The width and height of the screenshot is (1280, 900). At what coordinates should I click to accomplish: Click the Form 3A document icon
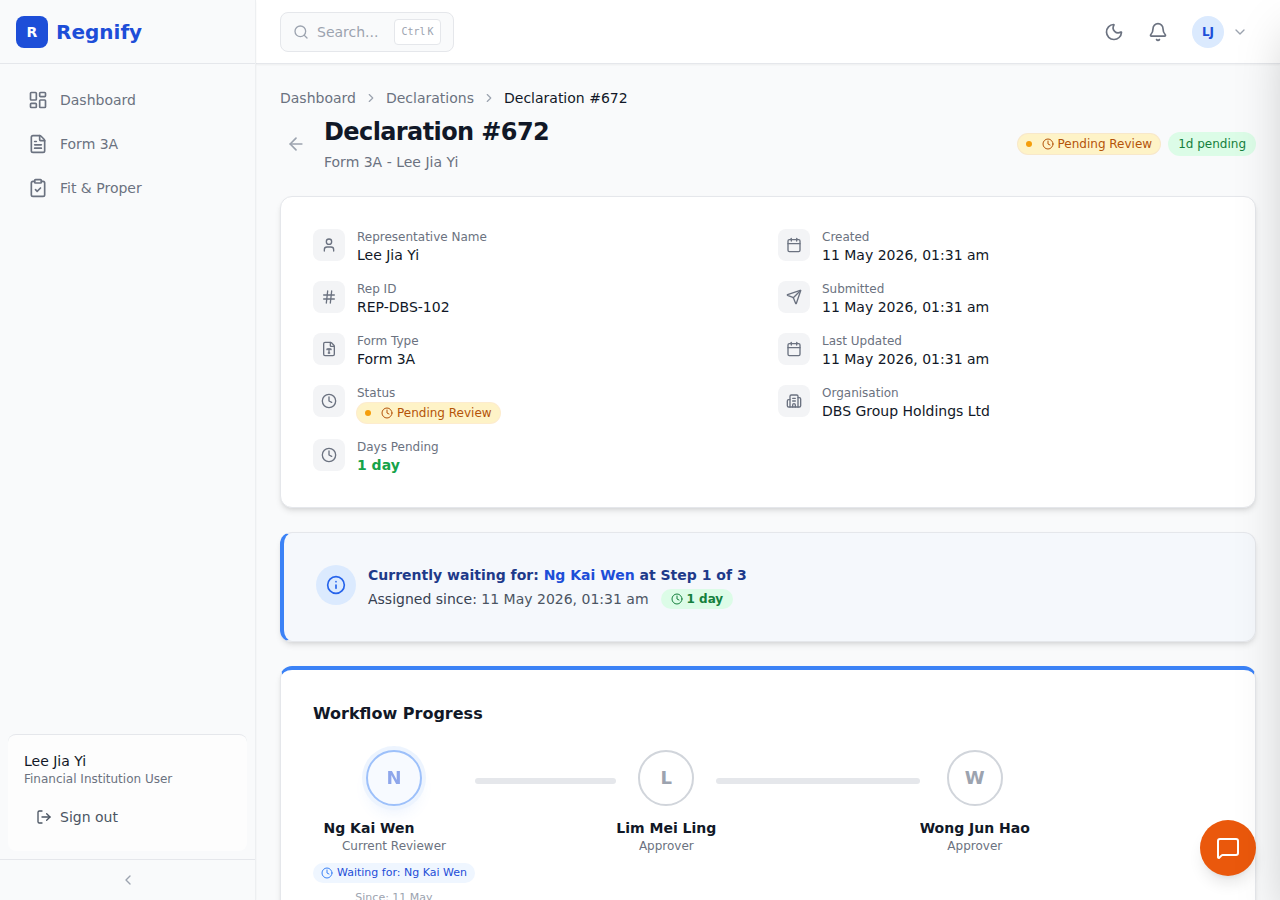click(x=38, y=144)
